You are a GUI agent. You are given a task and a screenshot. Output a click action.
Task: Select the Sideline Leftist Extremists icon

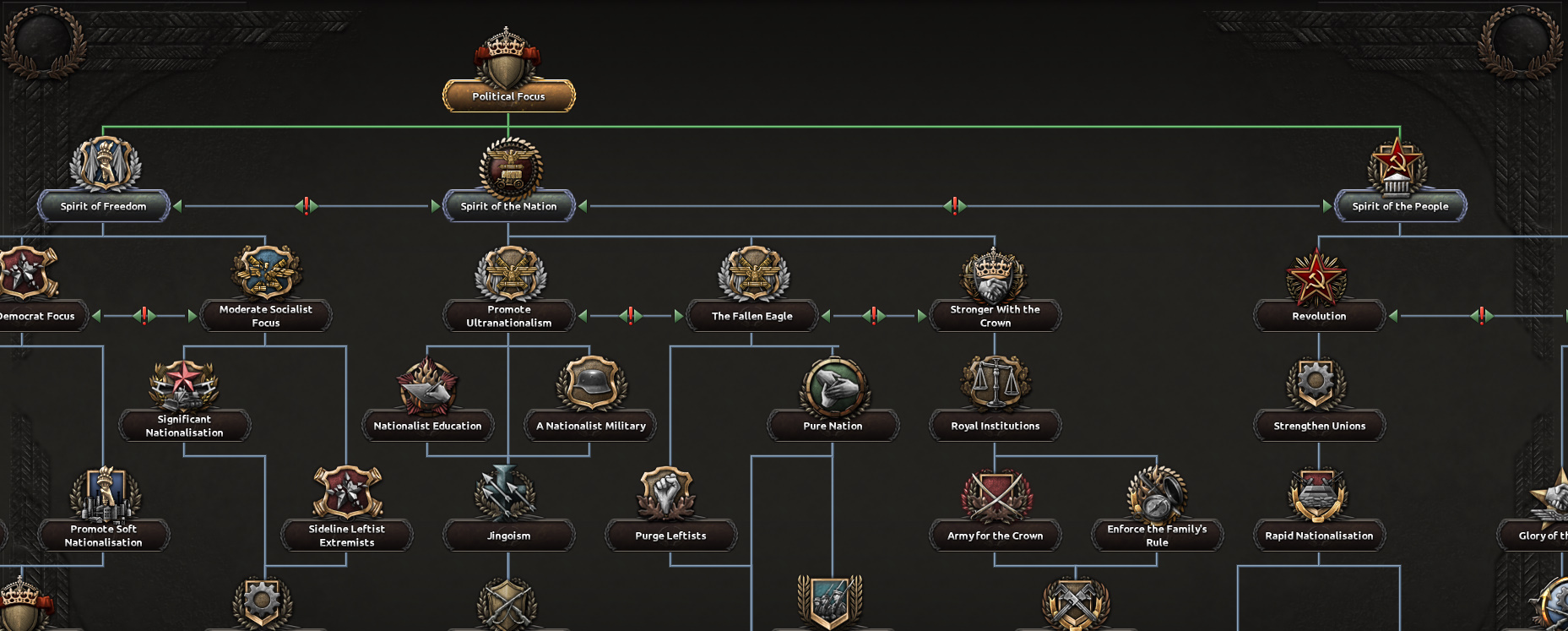[347, 492]
